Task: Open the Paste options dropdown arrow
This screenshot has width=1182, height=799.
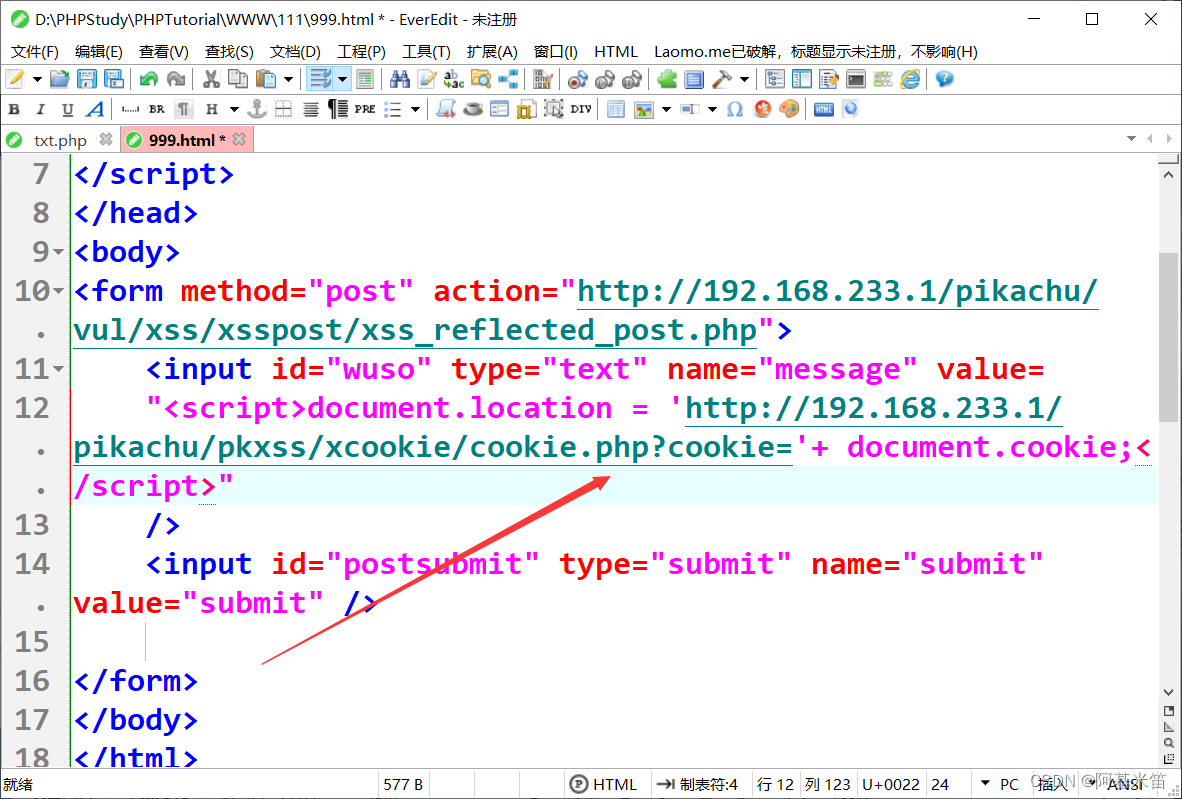Action: point(288,79)
